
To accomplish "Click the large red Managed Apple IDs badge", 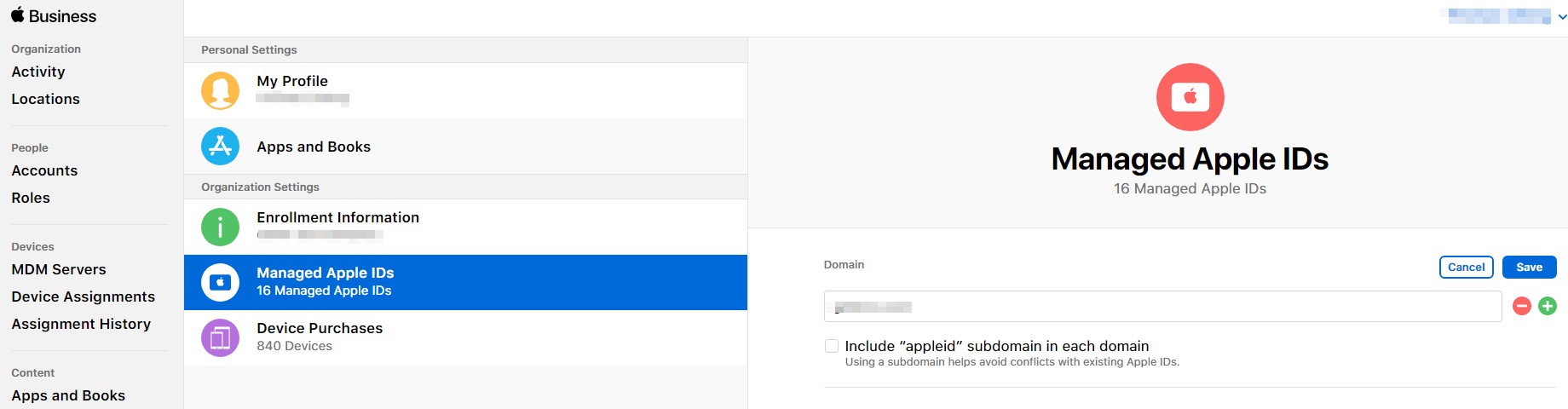I will coord(1190,97).
